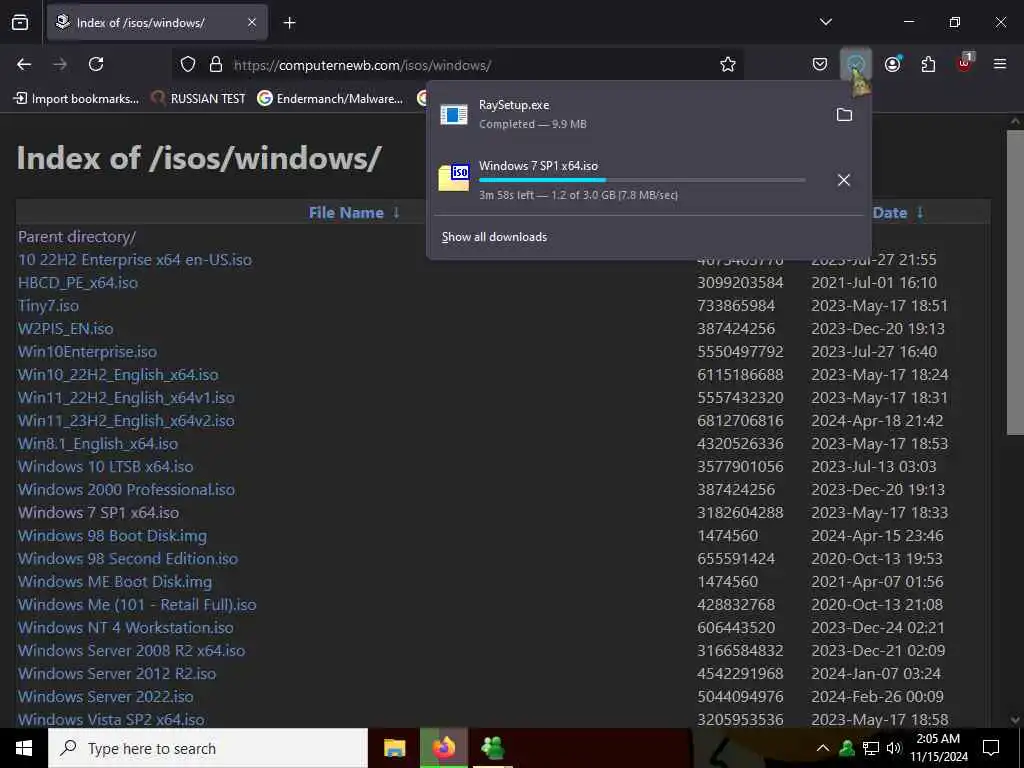Open Firefox account menu

(x=892, y=64)
